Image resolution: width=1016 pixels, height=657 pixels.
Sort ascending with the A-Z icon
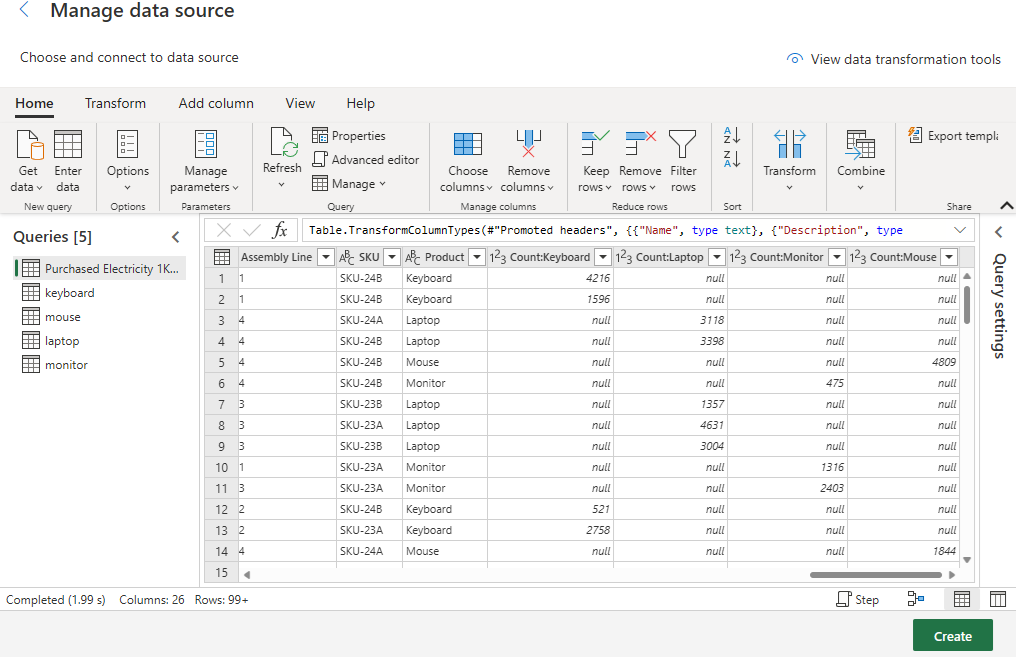pyautogui.click(x=731, y=136)
